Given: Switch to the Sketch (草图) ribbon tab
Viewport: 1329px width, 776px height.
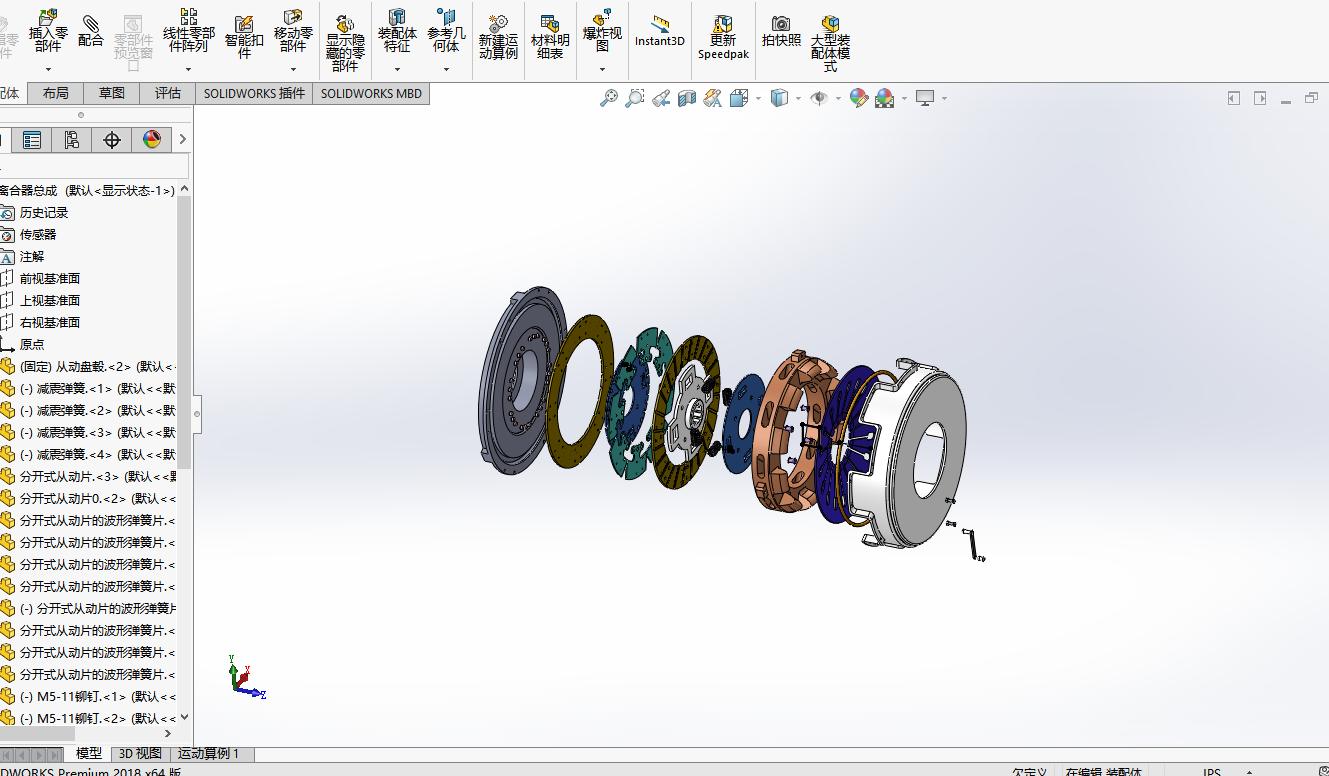Looking at the screenshot, I should 112,93.
